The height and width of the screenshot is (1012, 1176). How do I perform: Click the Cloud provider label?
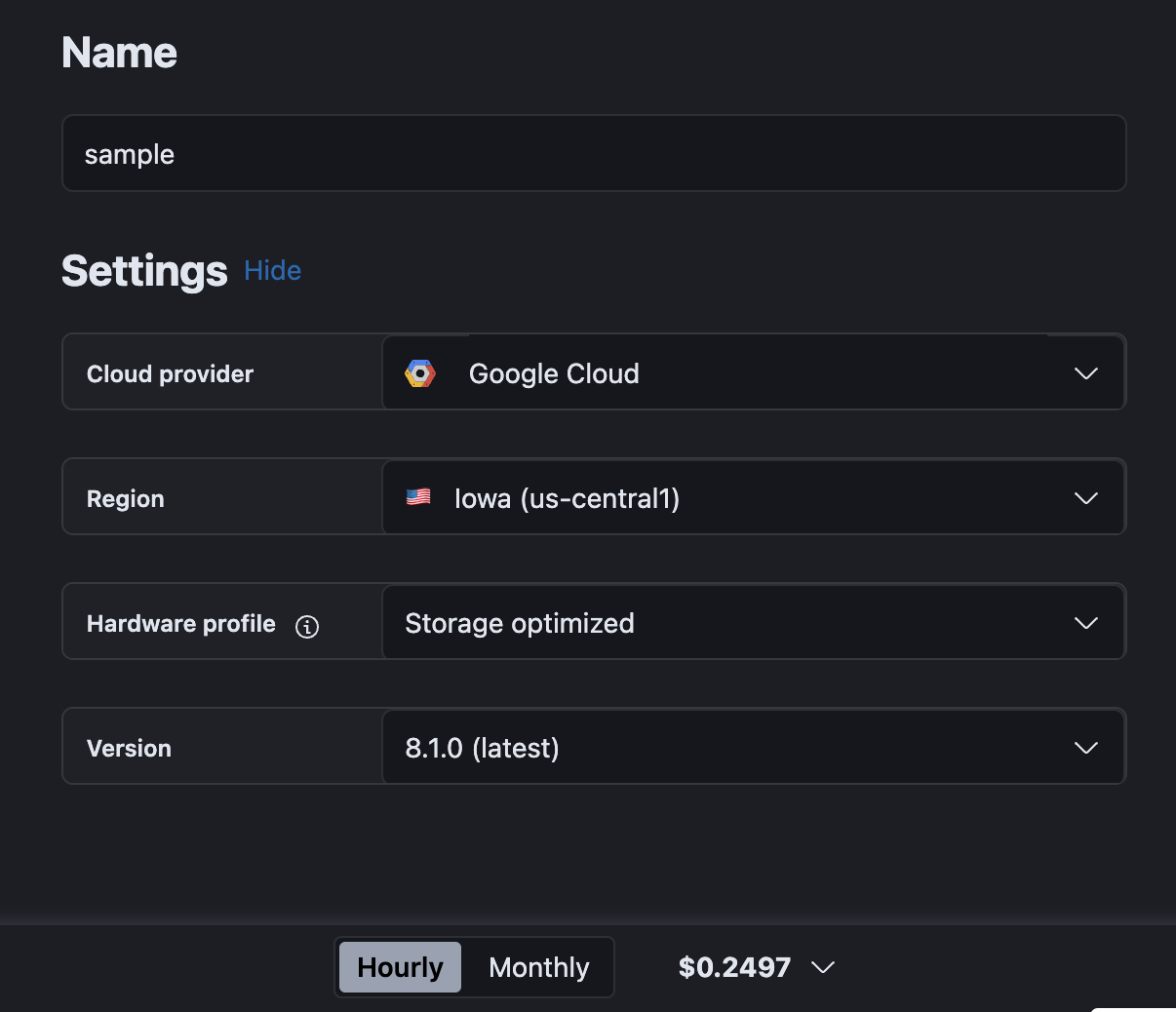click(170, 374)
